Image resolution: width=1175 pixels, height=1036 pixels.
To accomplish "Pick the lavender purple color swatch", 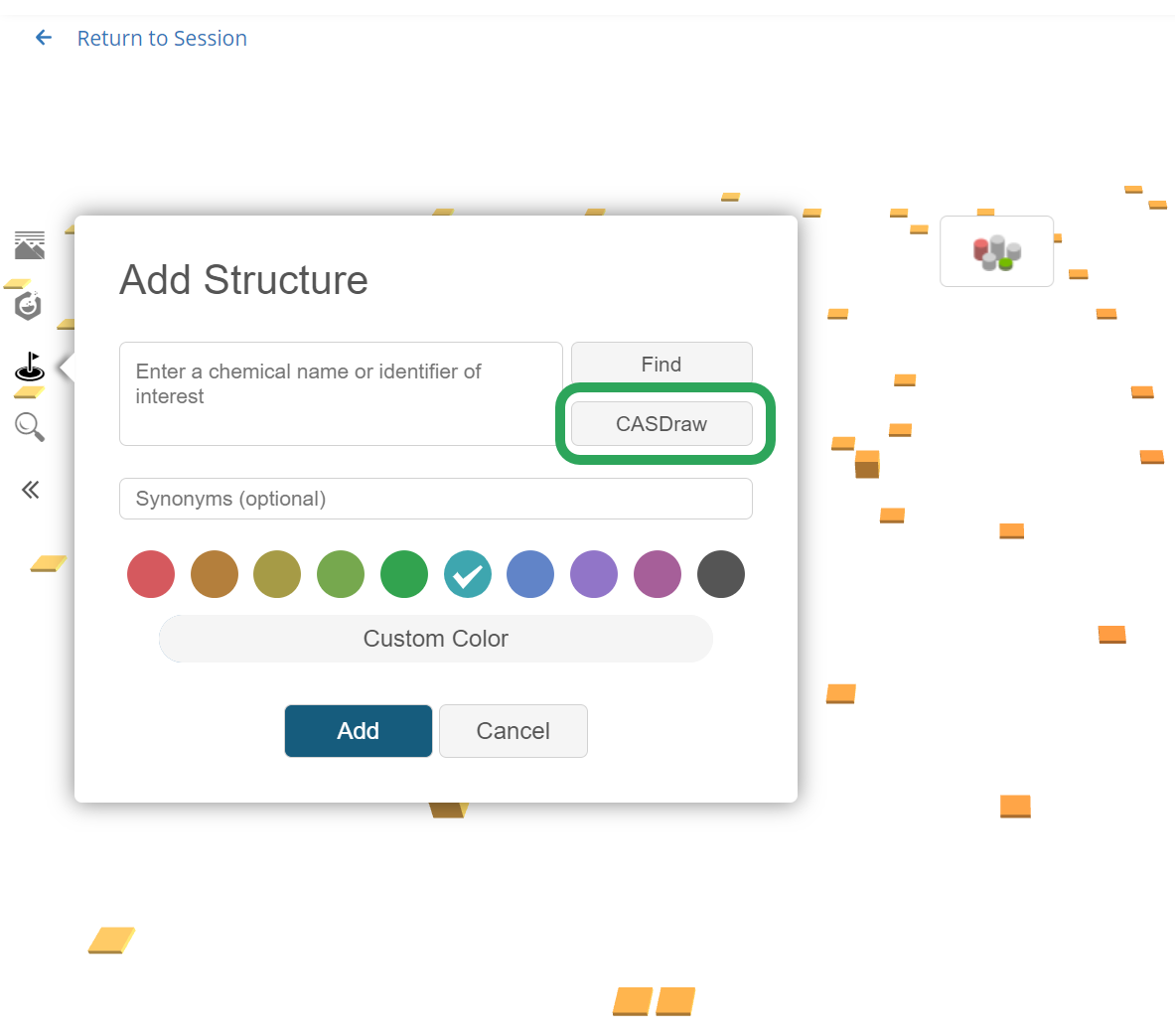I will (594, 574).
